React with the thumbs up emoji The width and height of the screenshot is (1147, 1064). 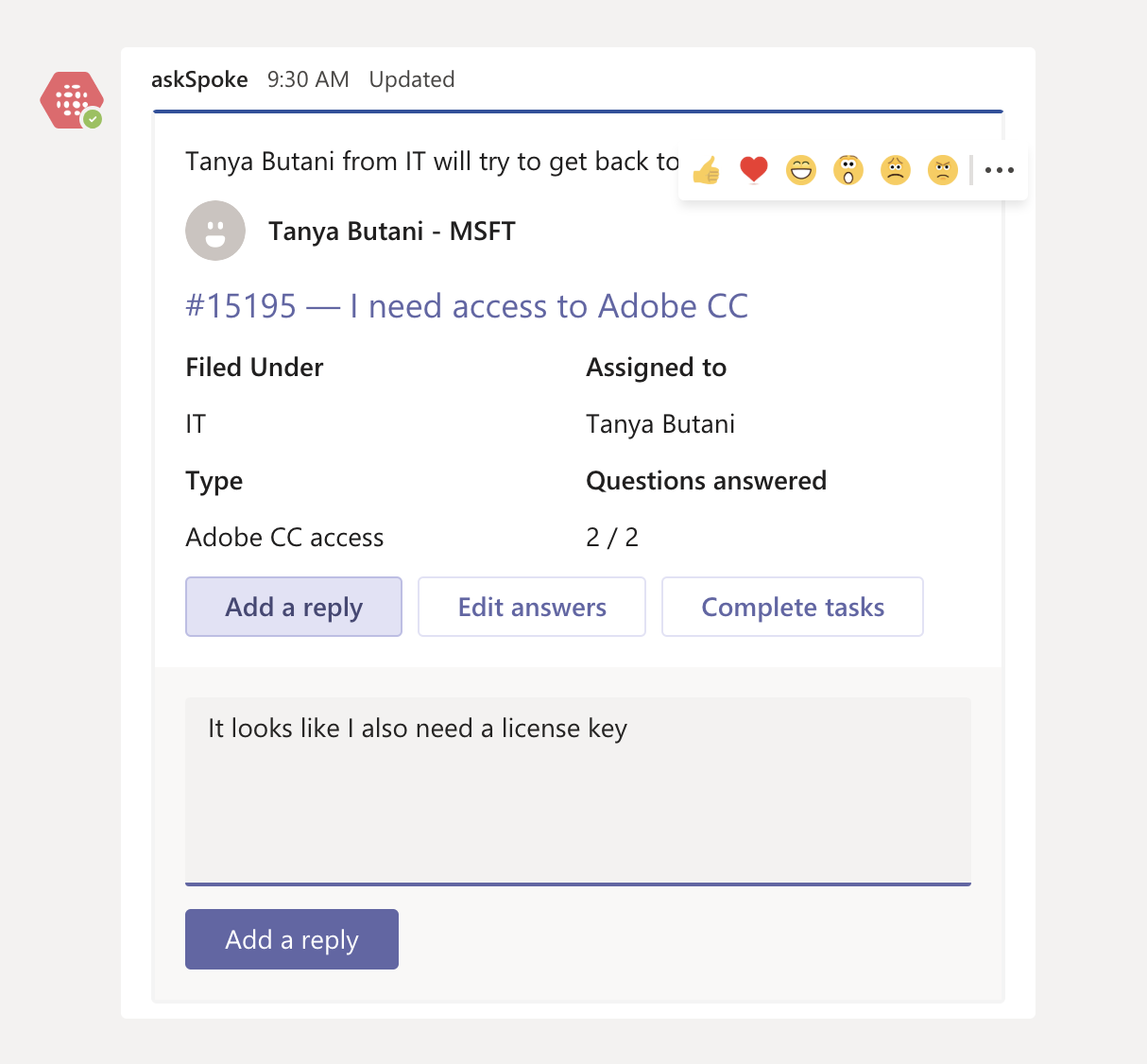click(706, 170)
